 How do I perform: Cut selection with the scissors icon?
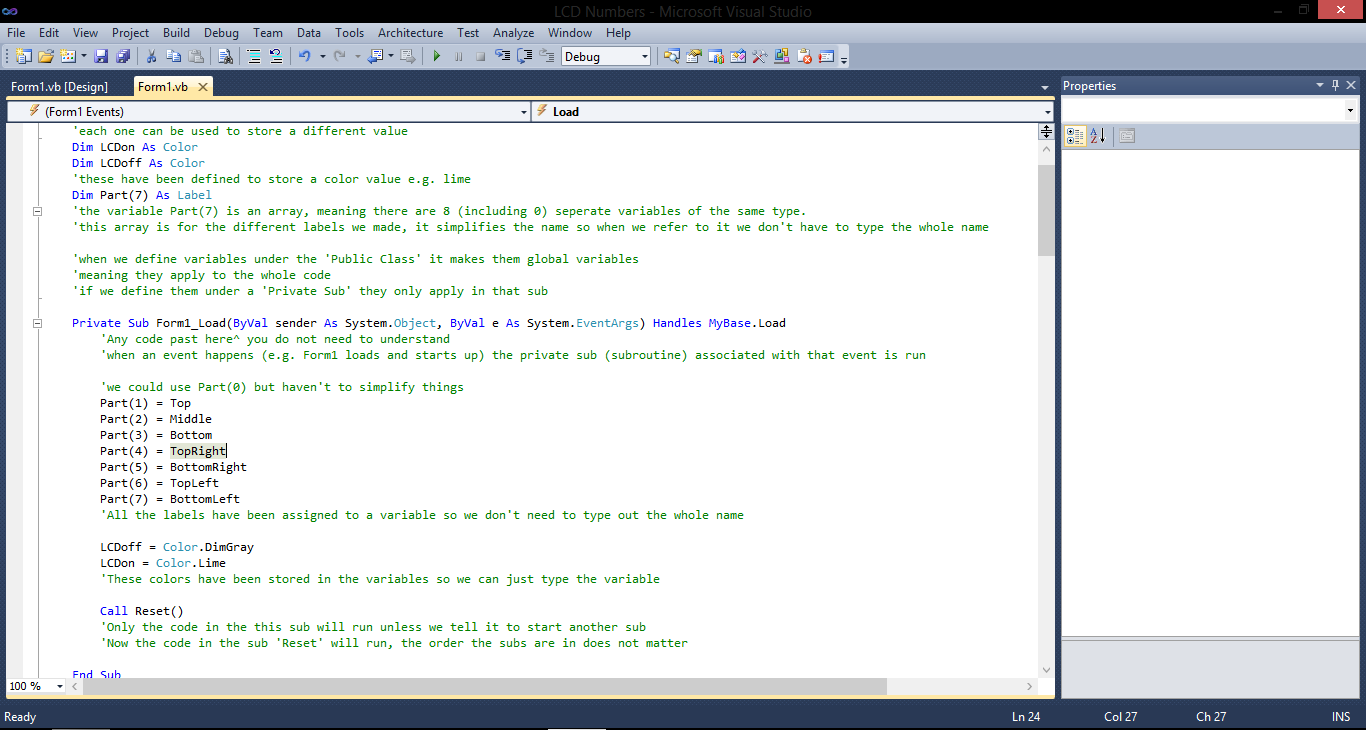pyautogui.click(x=151, y=56)
